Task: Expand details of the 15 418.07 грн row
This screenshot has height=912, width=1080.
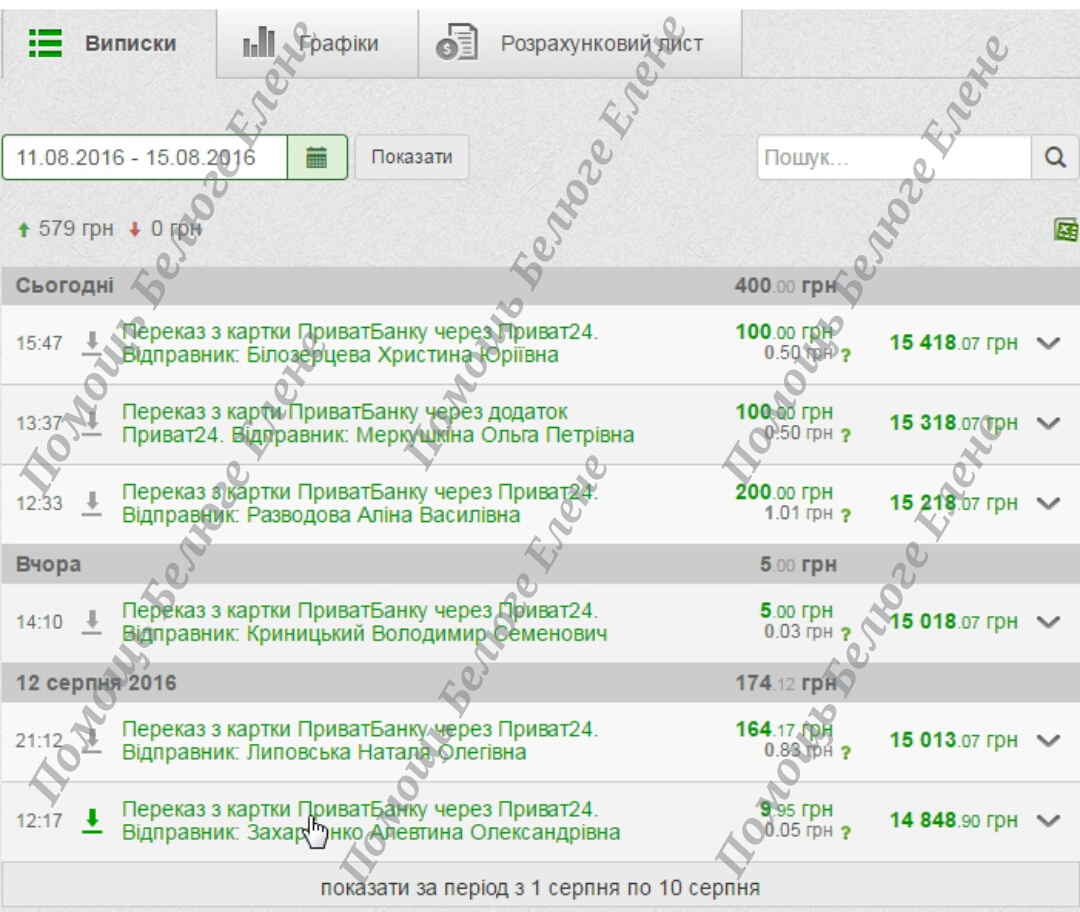Action: (x=1048, y=343)
